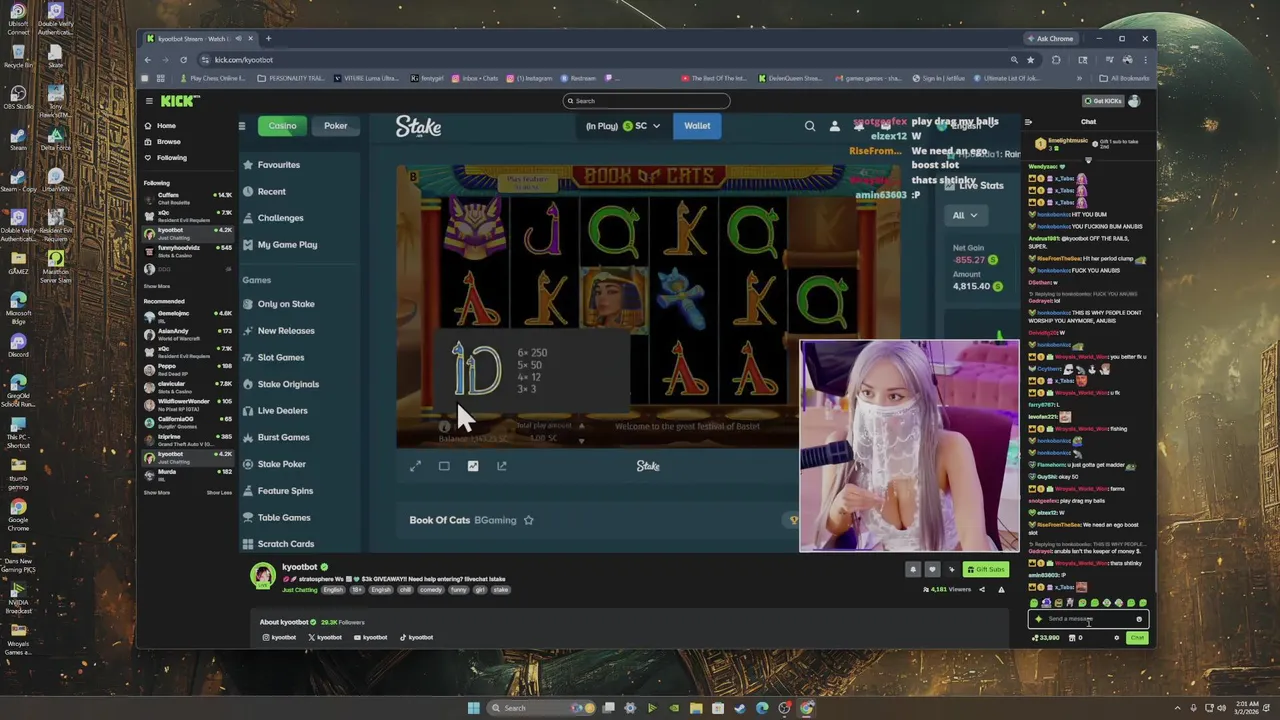Viewport: 1280px width, 720px height.
Task: Select AsianAndy in Recommended list
Action: 187,333
